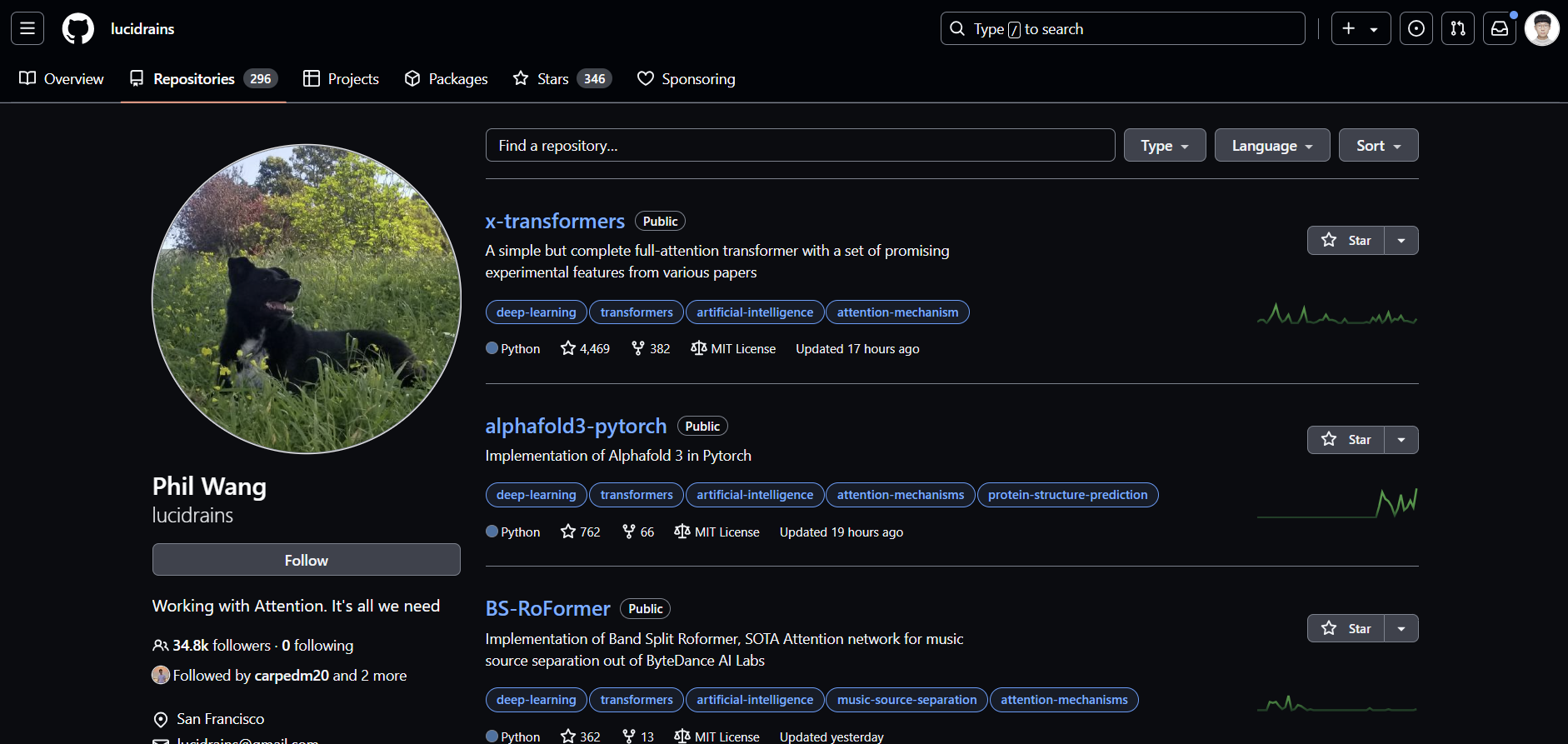1568x744 pixels.
Task: Click the BS-RoFormer star count 362
Action: [x=581, y=737]
